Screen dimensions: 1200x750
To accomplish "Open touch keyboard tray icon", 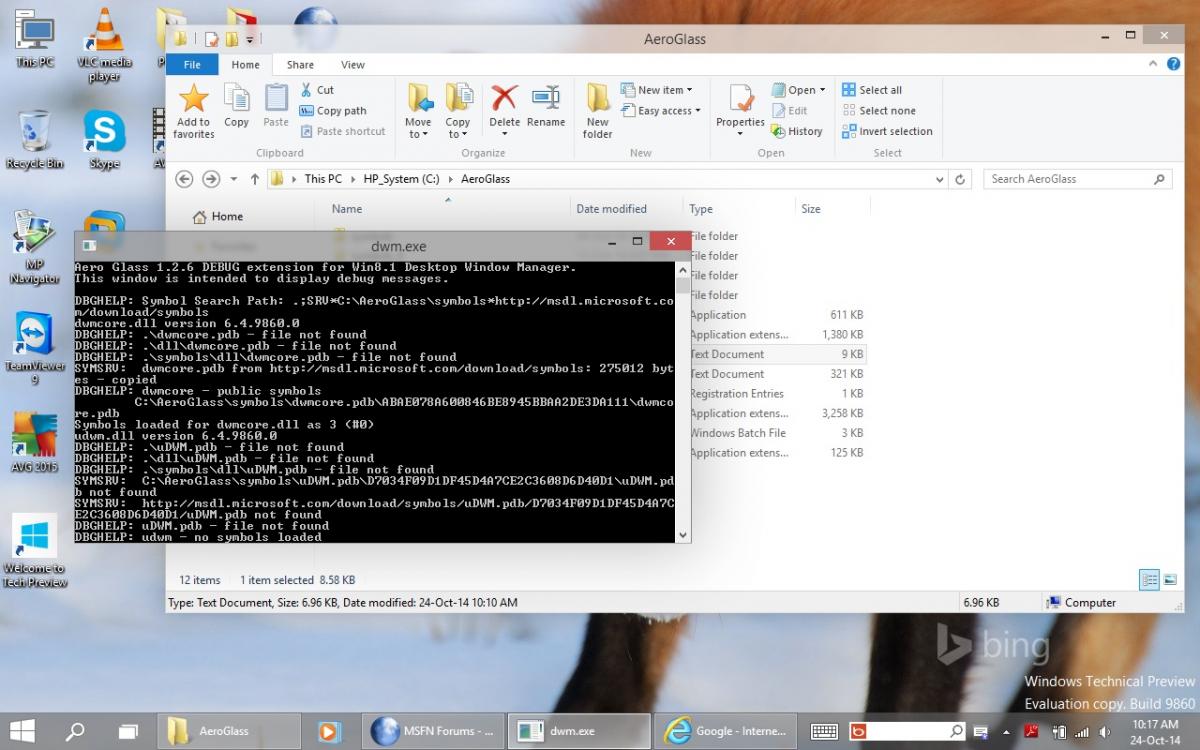I will click(x=824, y=731).
